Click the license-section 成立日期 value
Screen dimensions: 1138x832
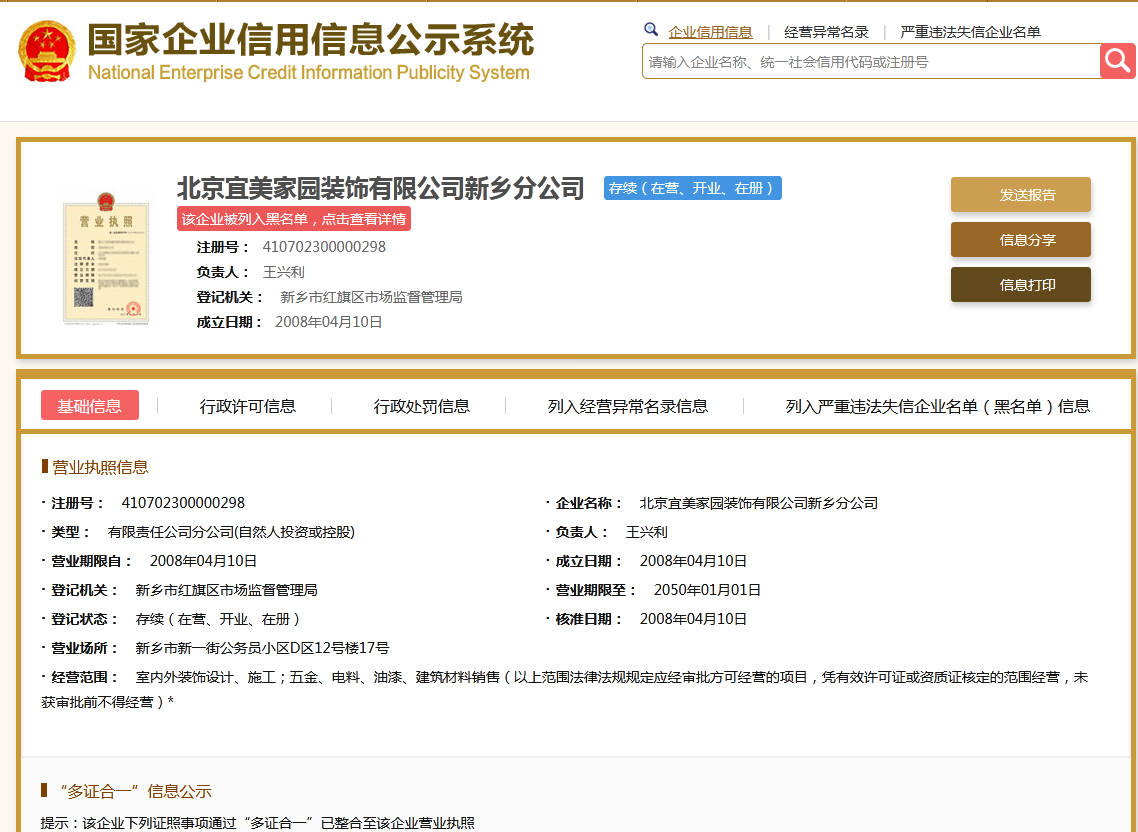[693, 561]
